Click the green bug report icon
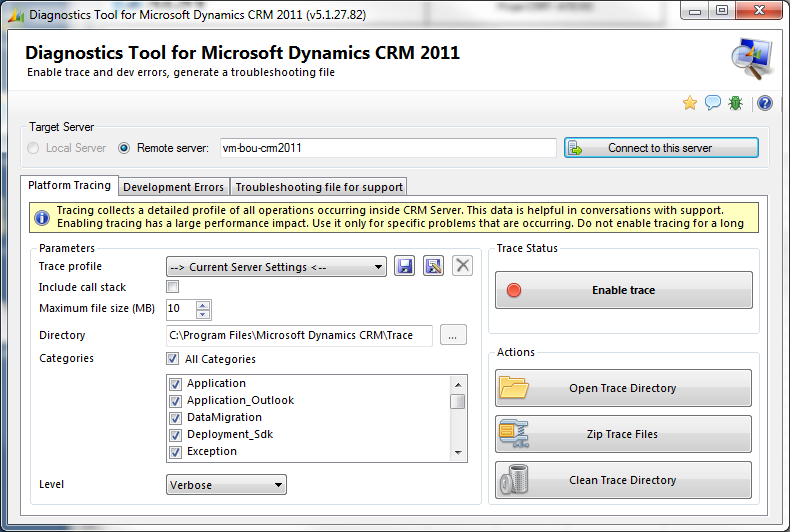The image size is (790, 532). coord(736,103)
